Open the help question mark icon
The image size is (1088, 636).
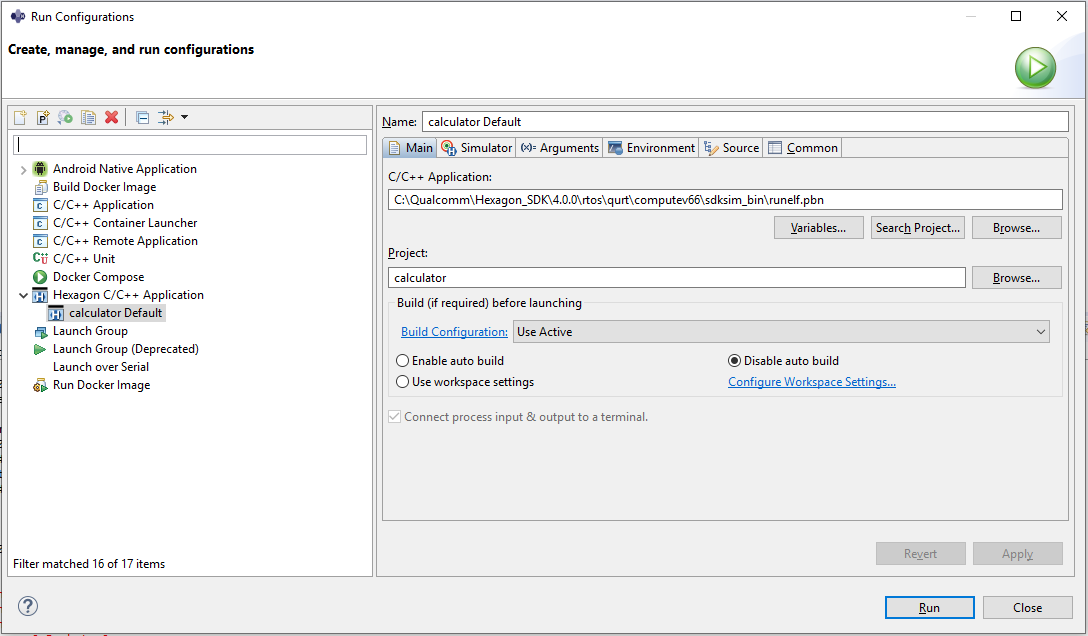pyautogui.click(x=28, y=606)
